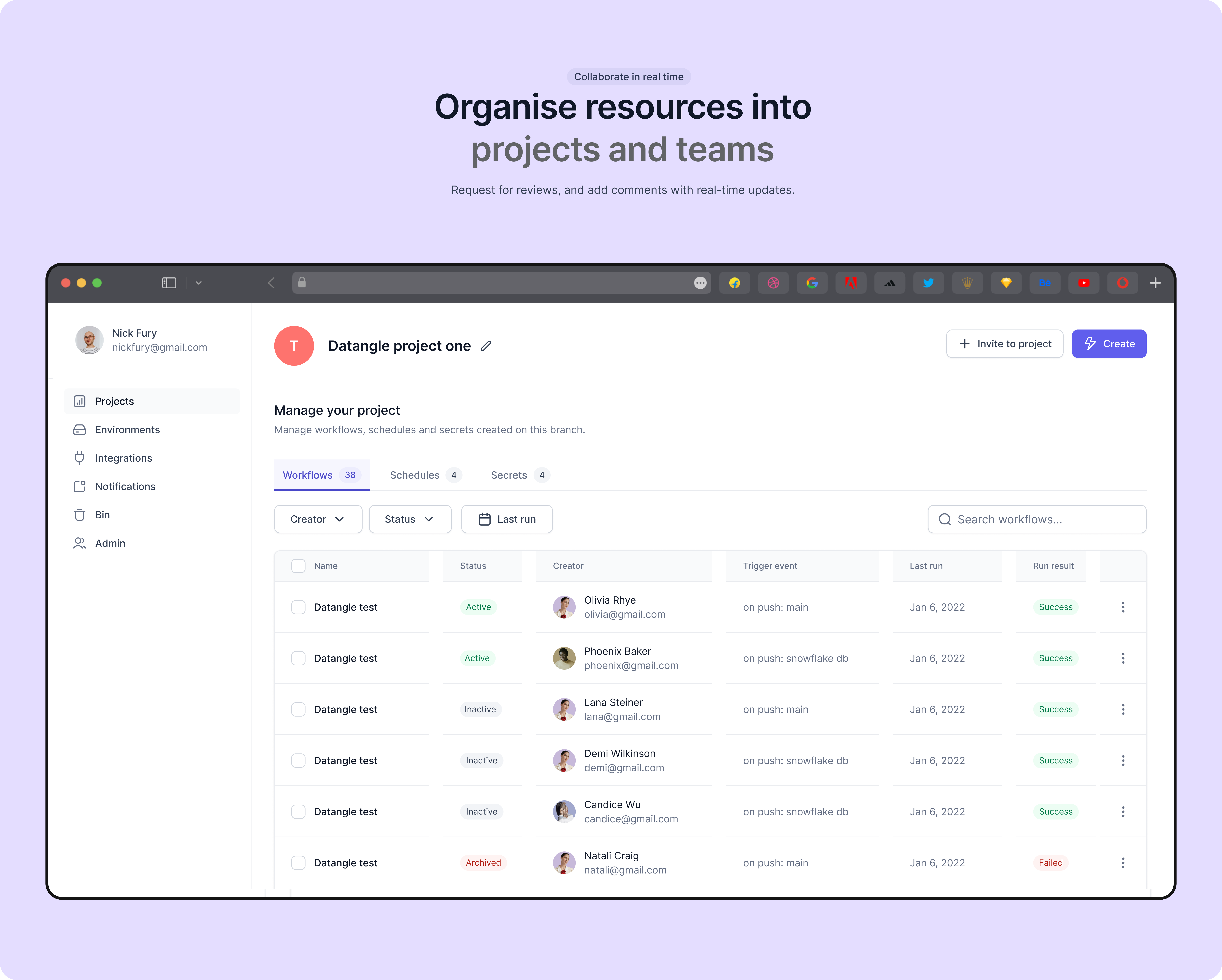Check the Candice Wu workflow row
Image resolution: width=1222 pixels, height=980 pixels.
tap(298, 812)
